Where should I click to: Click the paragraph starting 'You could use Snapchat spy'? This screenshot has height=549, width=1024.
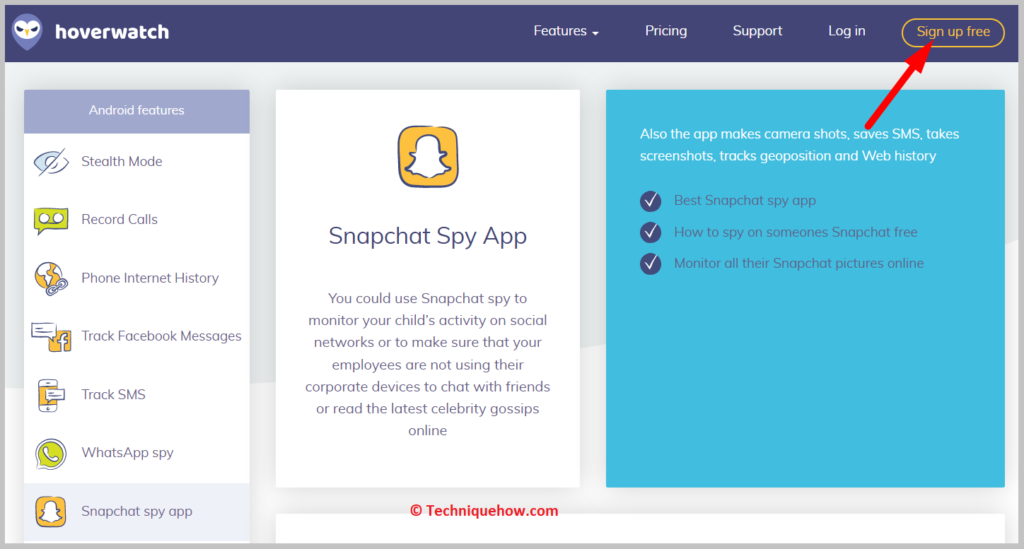pos(428,364)
